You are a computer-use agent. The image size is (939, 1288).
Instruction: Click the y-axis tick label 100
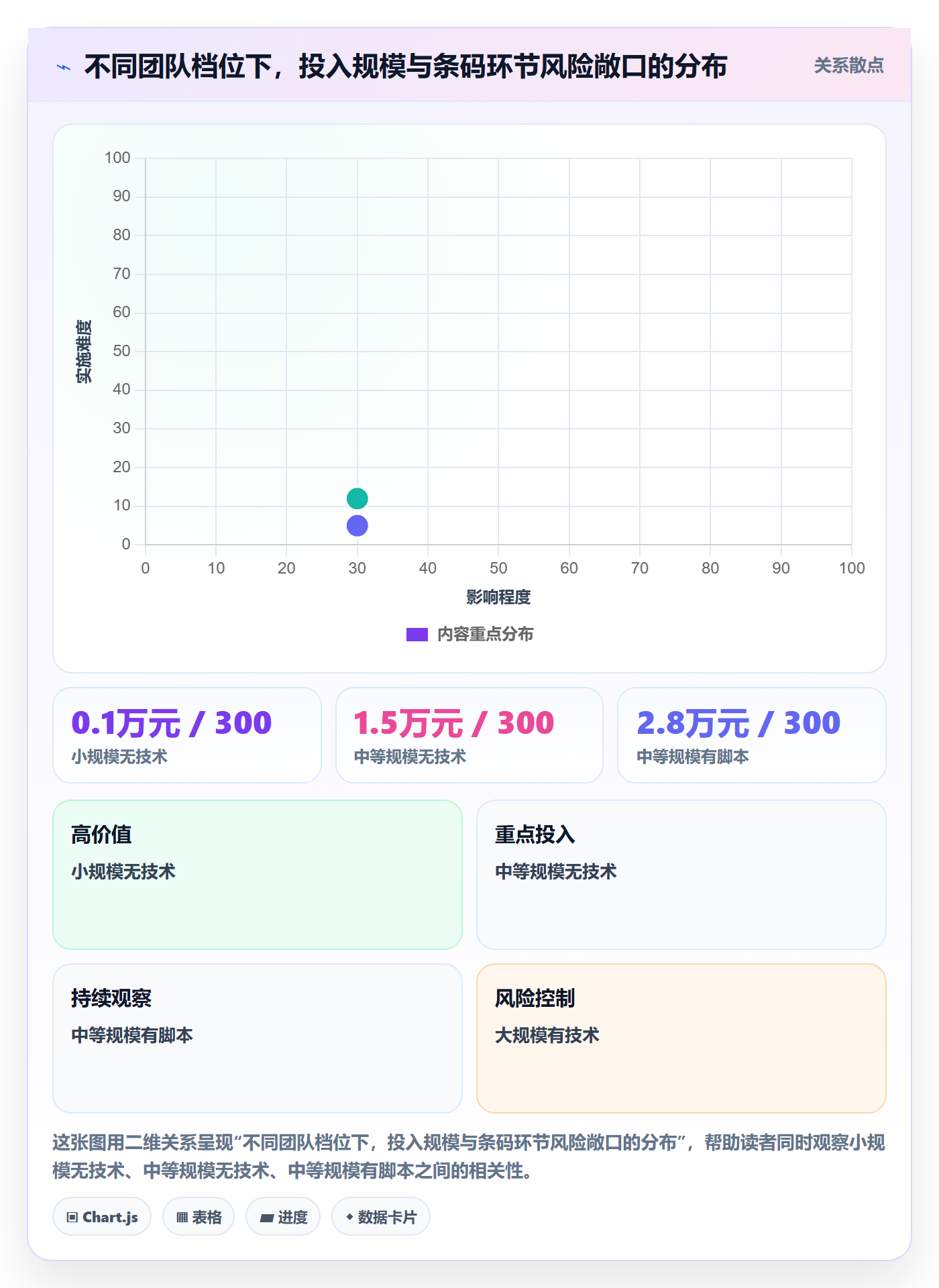coord(117,158)
